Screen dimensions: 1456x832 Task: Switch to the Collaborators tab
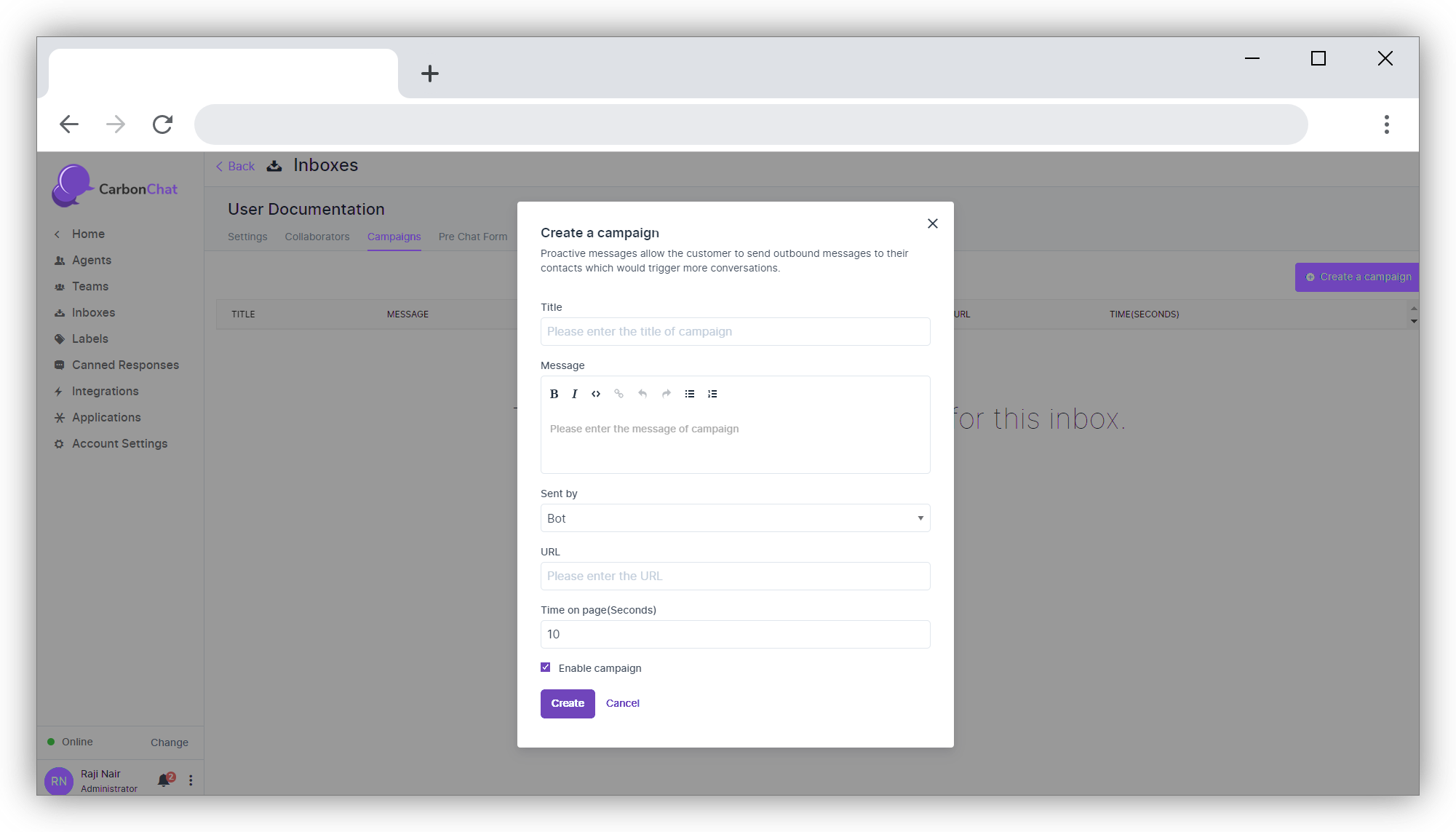[317, 237]
